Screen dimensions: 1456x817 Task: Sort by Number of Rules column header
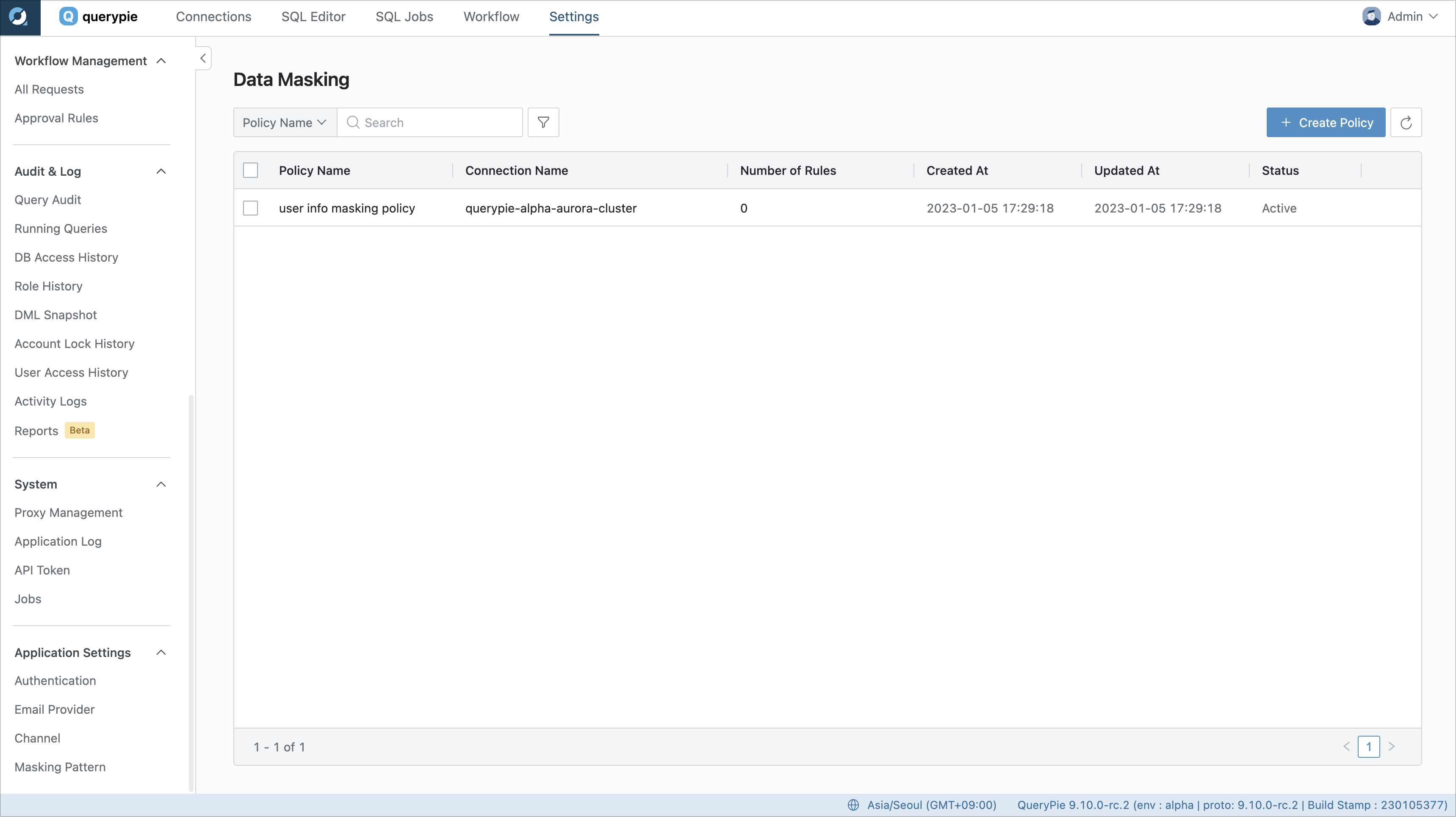788,170
